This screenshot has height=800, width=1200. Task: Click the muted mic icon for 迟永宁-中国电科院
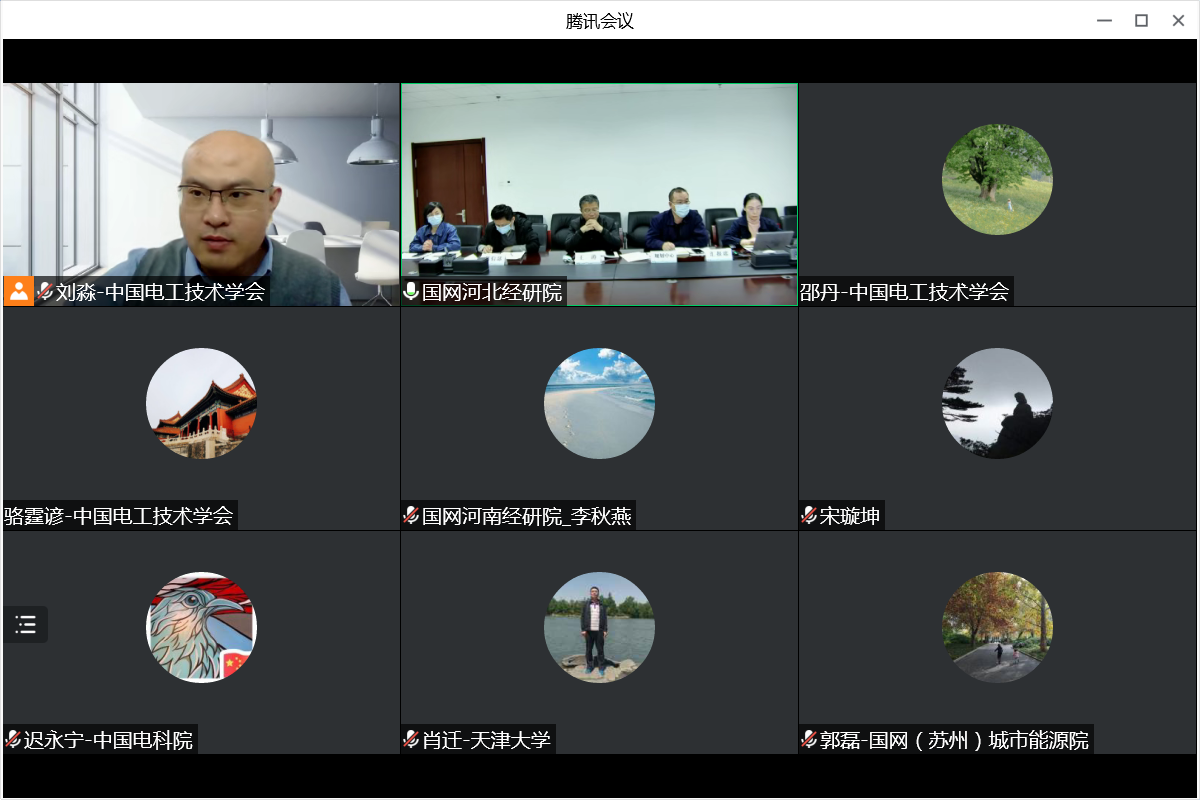point(13,740)
